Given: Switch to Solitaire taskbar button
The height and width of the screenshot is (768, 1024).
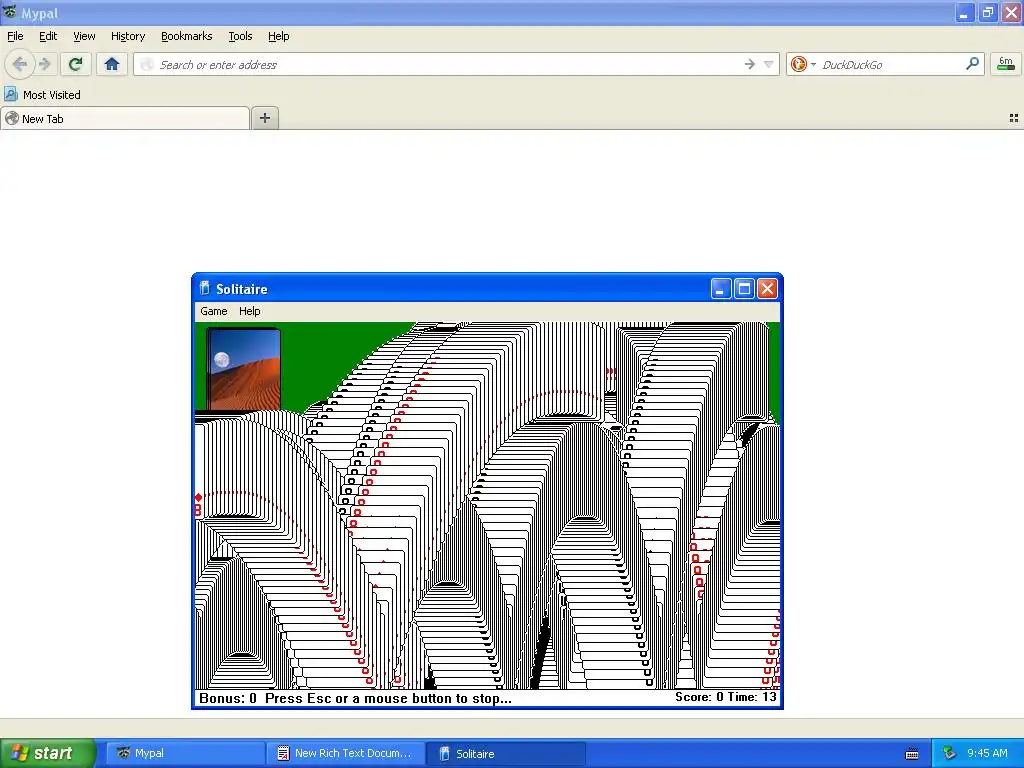Looking at the screenshot, I should point(505,753).
